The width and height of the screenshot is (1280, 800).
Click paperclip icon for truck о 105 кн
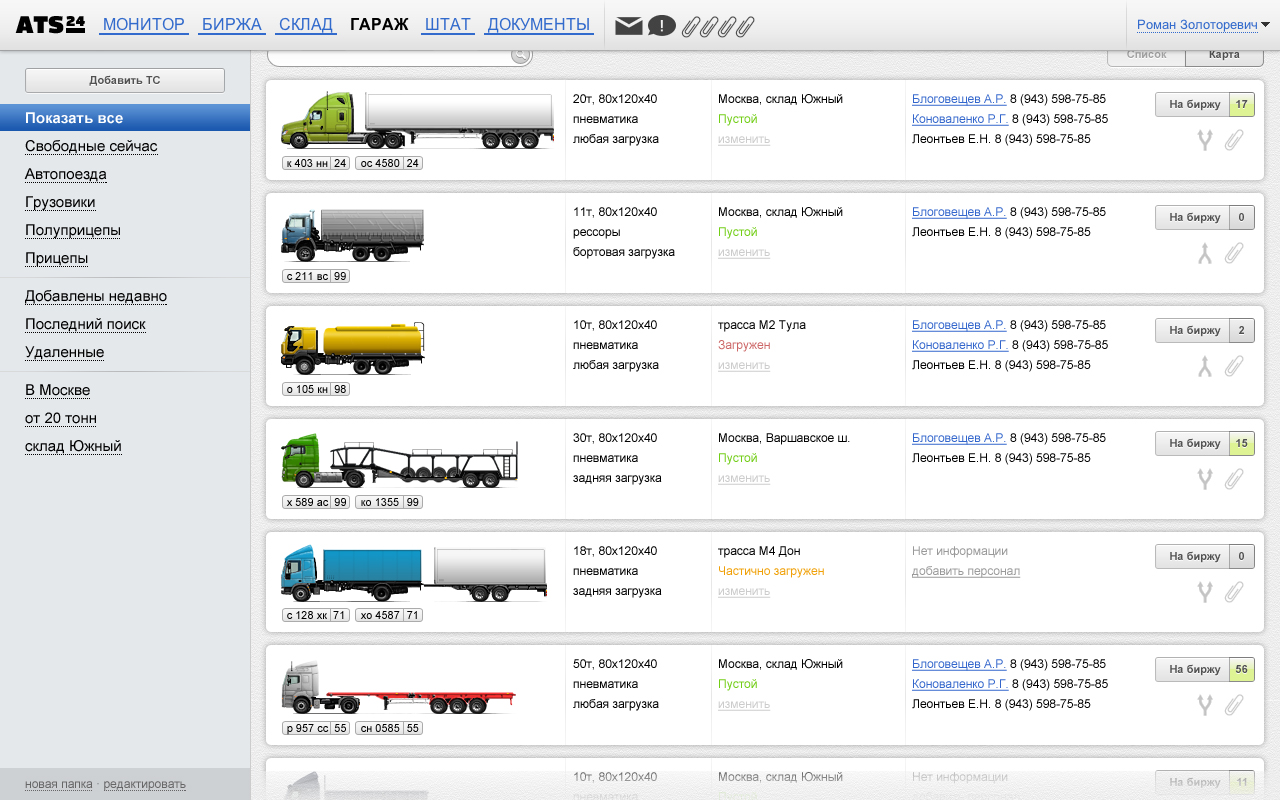coord(1234,366)
